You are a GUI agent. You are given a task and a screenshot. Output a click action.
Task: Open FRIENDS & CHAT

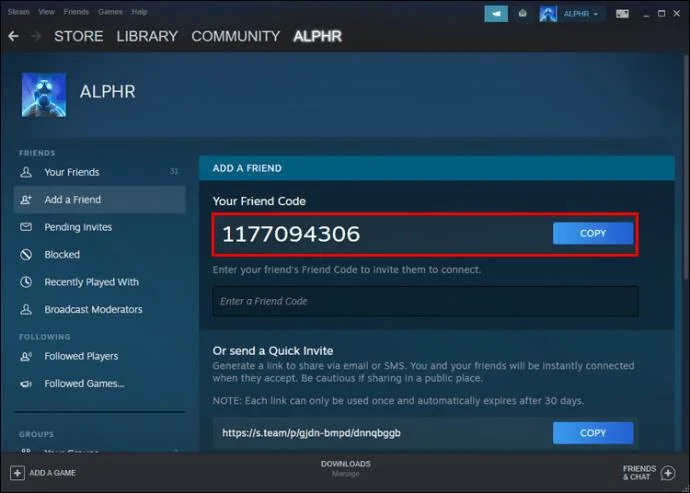pos(649,473)
